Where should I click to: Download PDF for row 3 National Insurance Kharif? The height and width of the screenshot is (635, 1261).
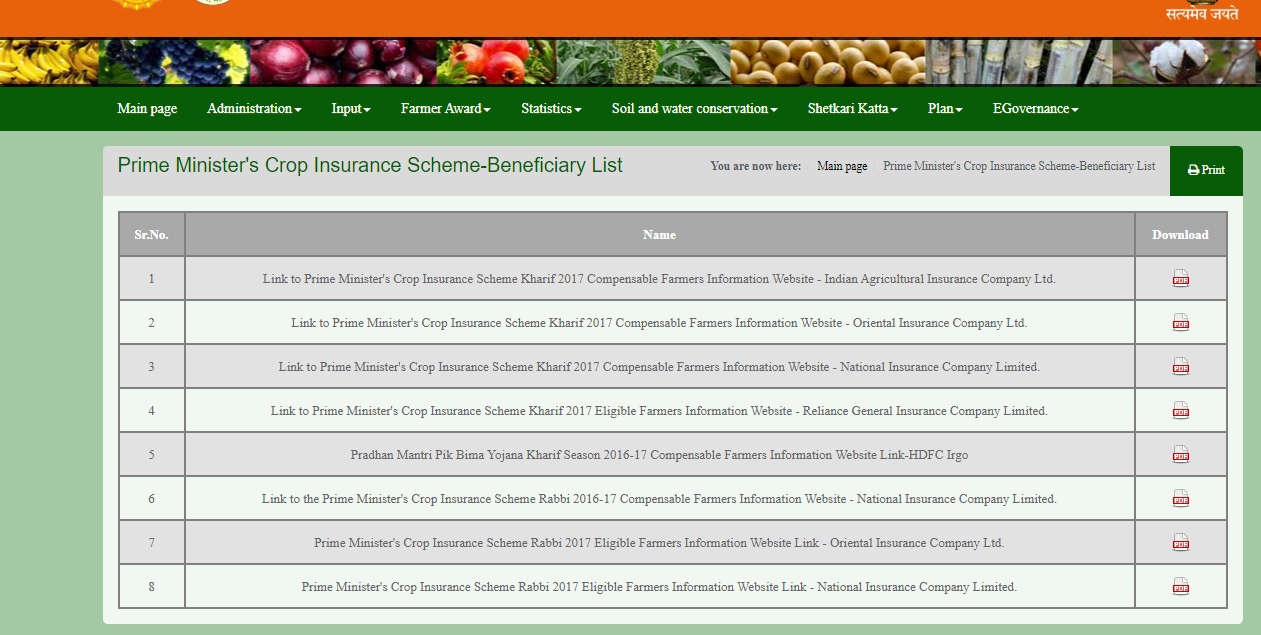tap(1180, 367)
